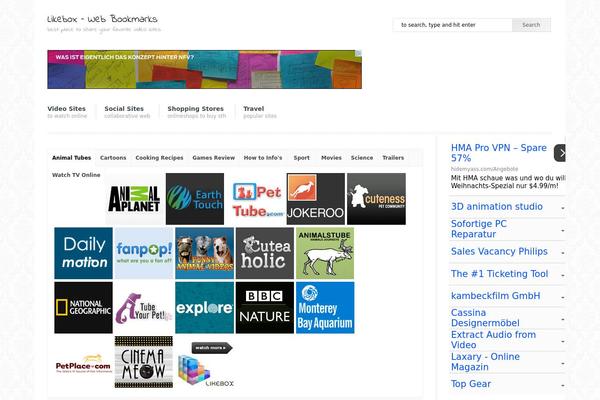Click the fanpop! tile
Screen dimensions: 600x400
144,253
